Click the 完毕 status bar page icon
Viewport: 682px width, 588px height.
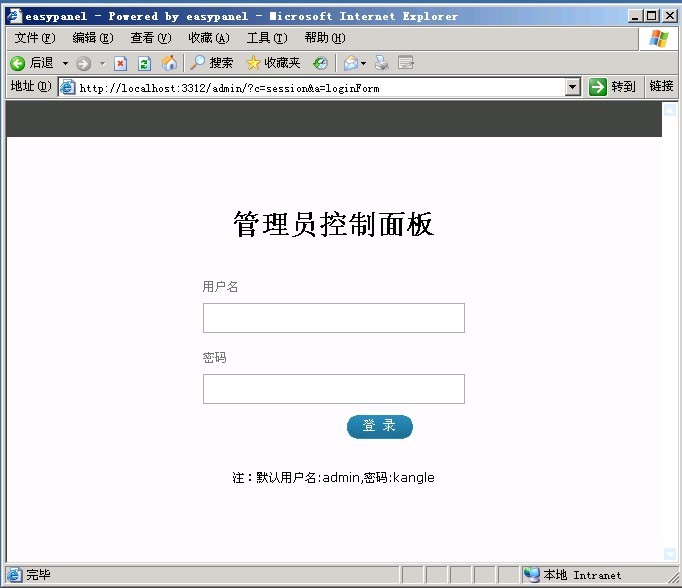click(14, 575)
